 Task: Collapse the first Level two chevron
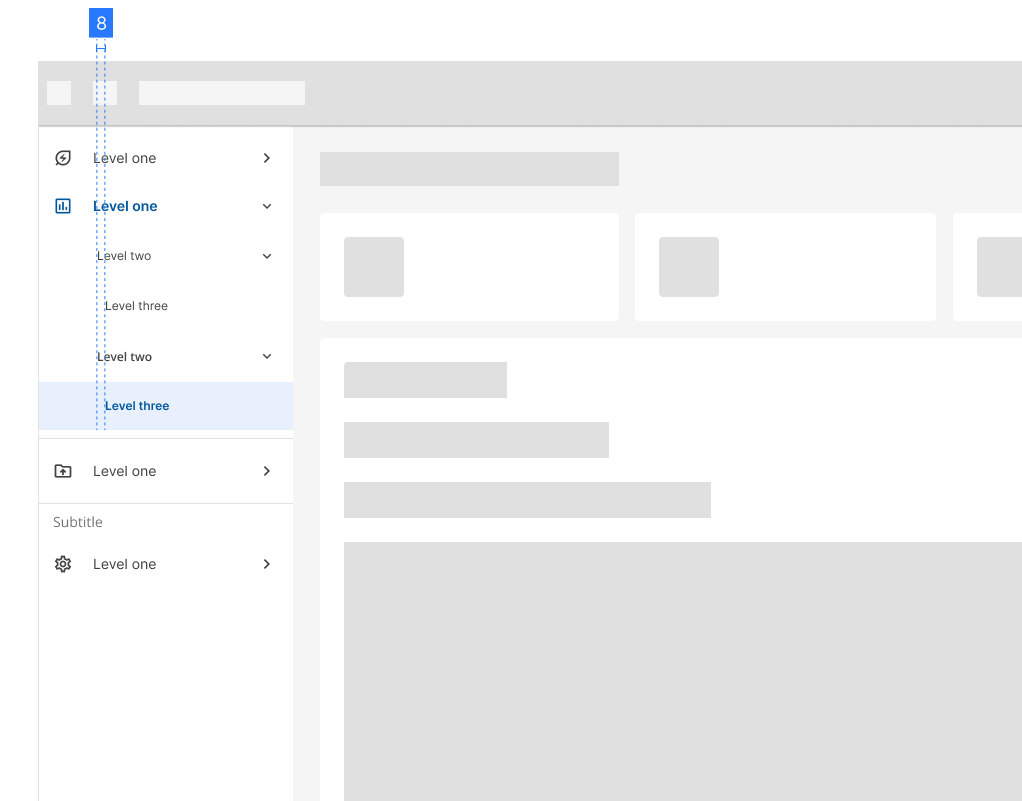(x=267, y=256)
